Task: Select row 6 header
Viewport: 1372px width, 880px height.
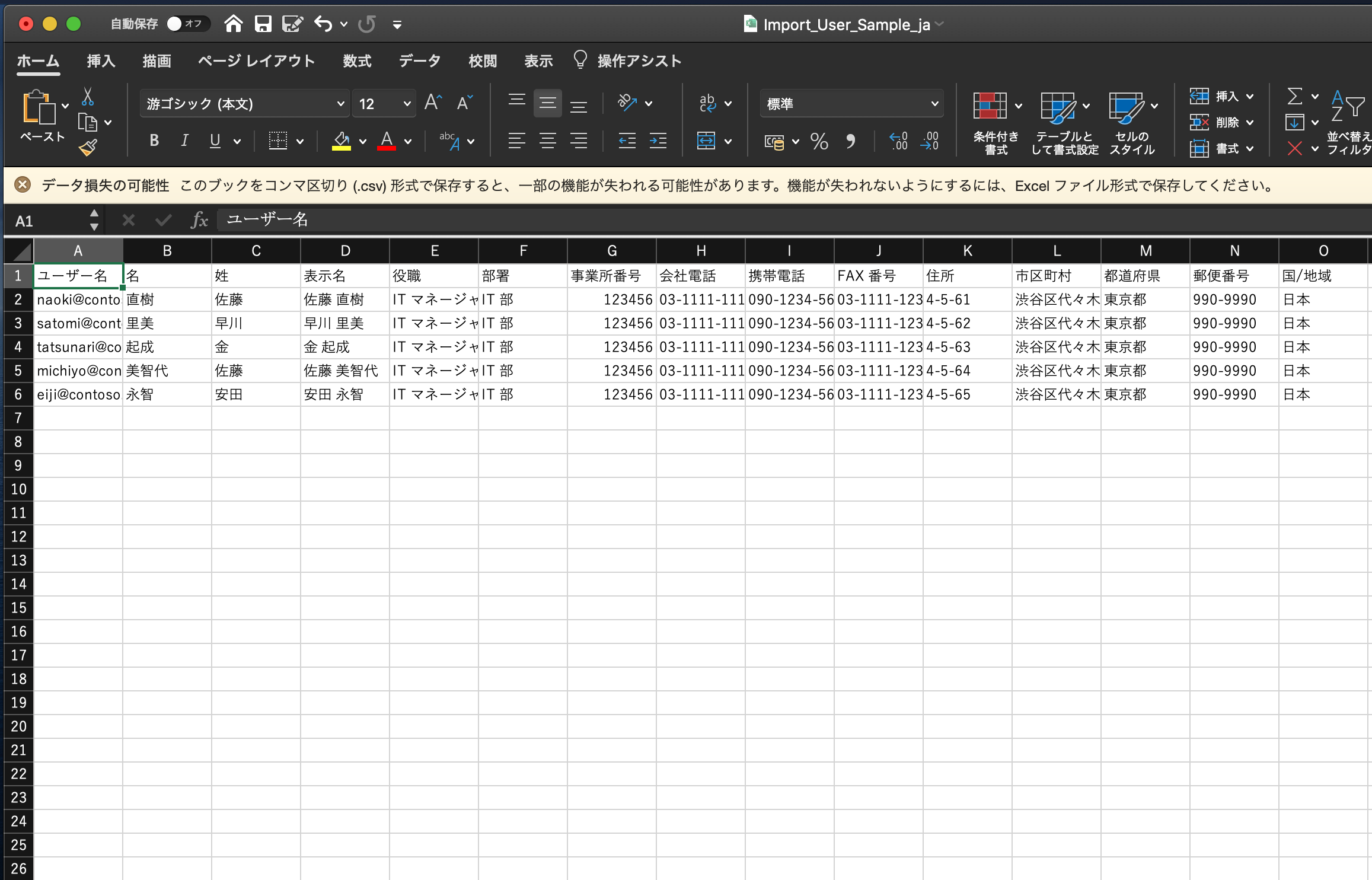Action: tap(18, 394)
